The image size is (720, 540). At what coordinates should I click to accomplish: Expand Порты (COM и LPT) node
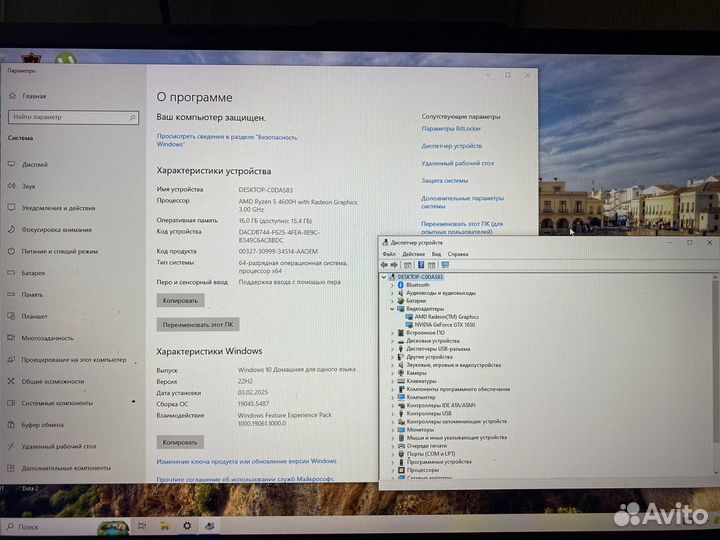(x=392, y=454)
